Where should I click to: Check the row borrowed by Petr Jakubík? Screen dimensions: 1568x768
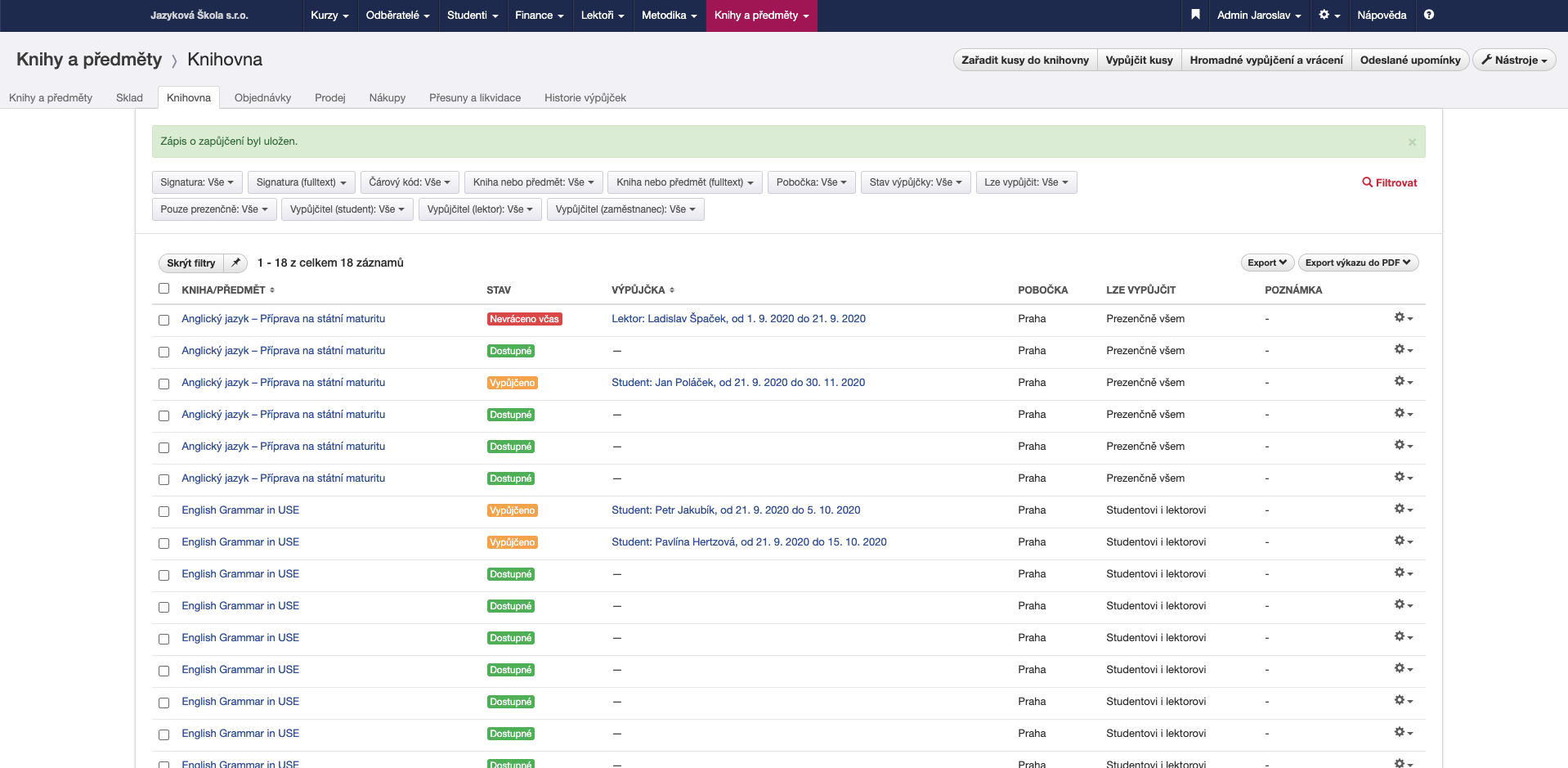pyautogui.click(x=164, y=511)
